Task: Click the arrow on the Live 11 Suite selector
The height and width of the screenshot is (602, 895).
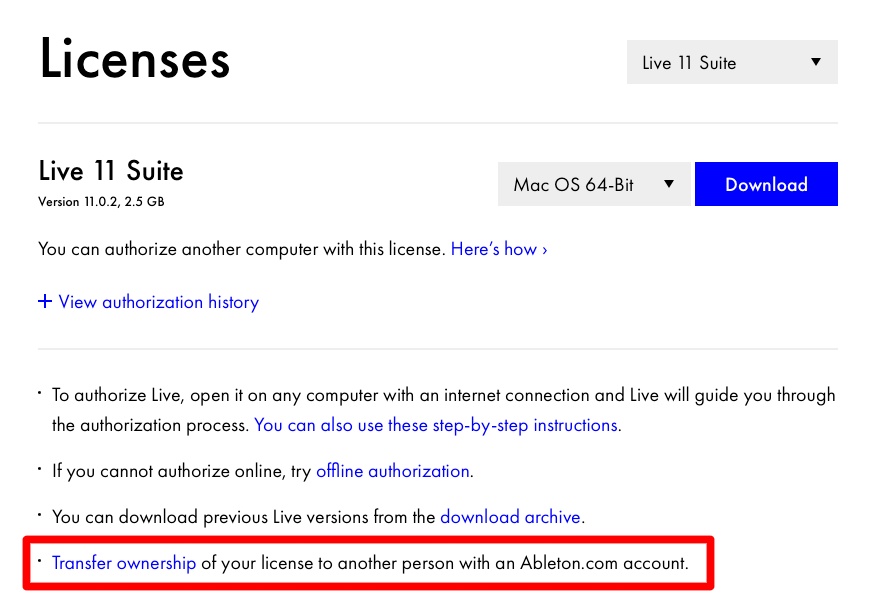Action: click(x=816, y=62)
